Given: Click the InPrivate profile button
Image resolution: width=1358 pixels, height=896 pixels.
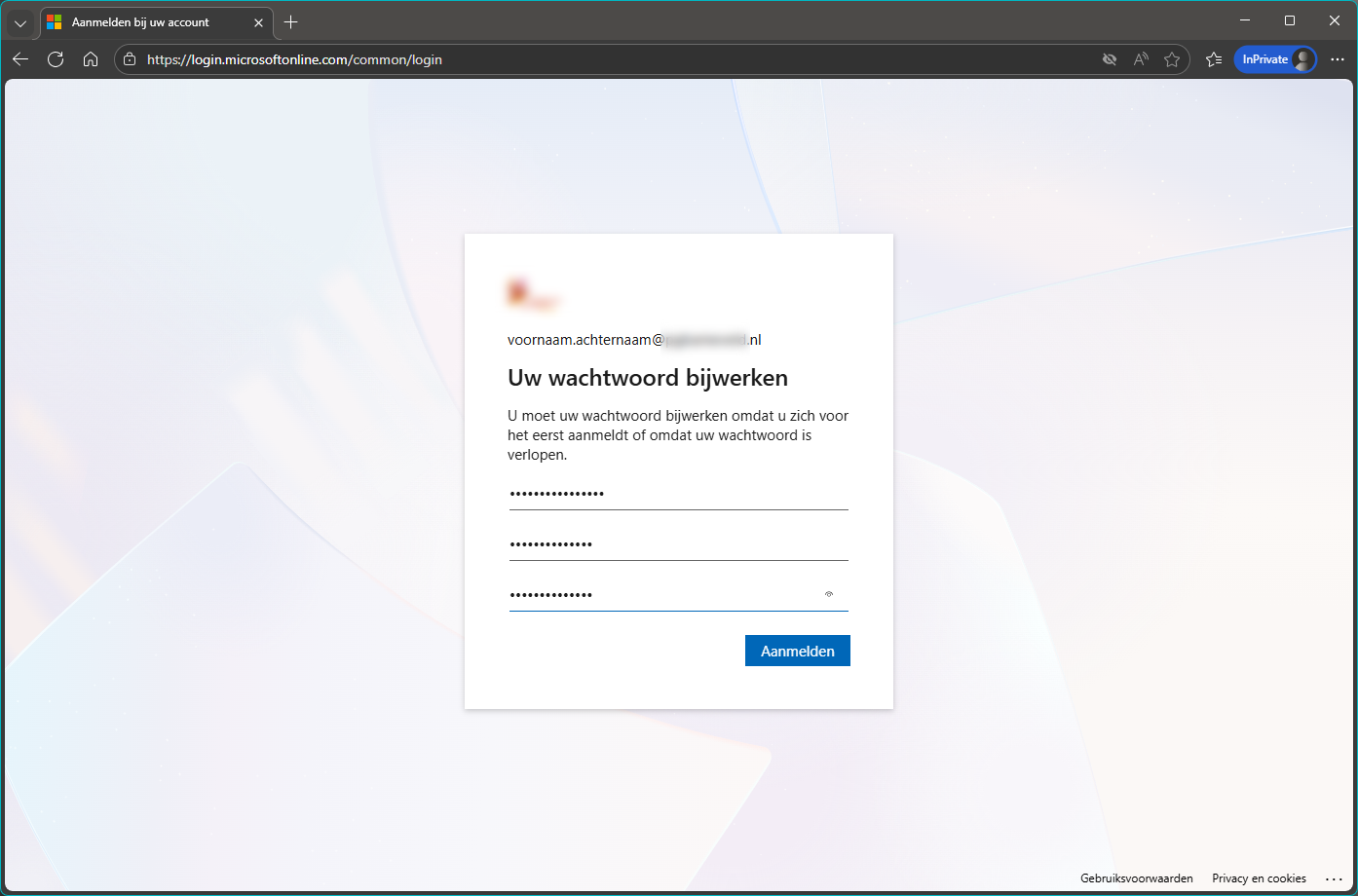Looking at the screenshot, I should (x=1275, y=59).
